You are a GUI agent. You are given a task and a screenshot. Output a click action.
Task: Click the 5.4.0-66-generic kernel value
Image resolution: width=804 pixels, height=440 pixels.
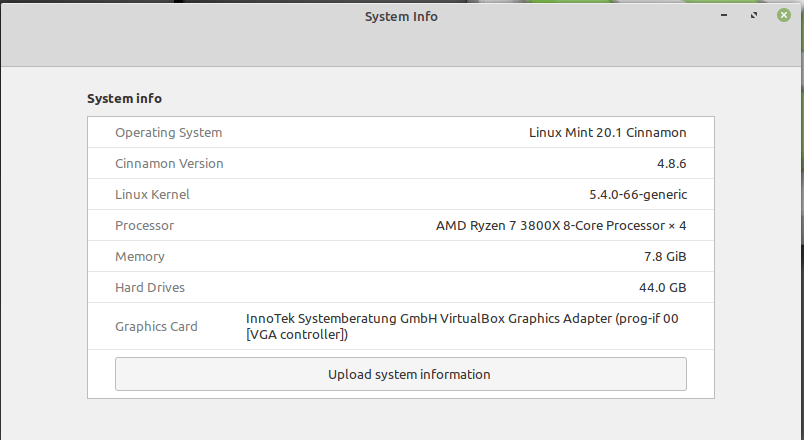click(x=638, y=194)
